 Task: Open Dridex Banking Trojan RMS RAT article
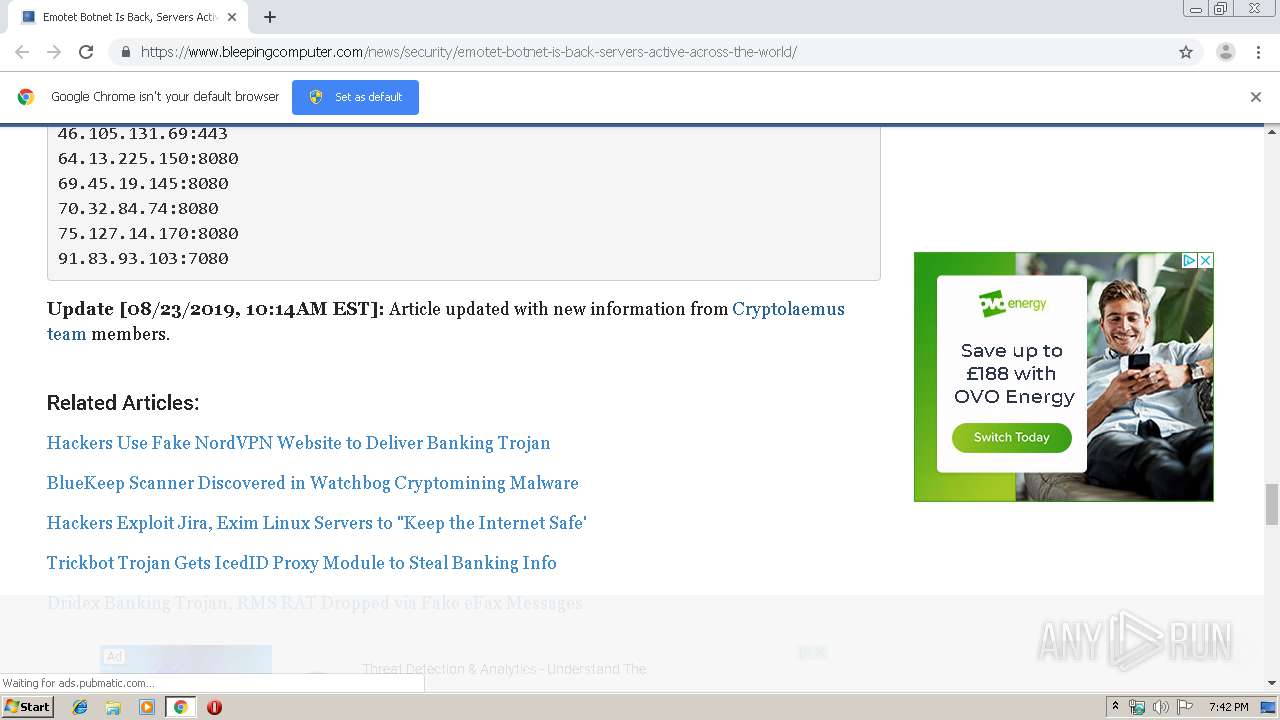[314, 603]
